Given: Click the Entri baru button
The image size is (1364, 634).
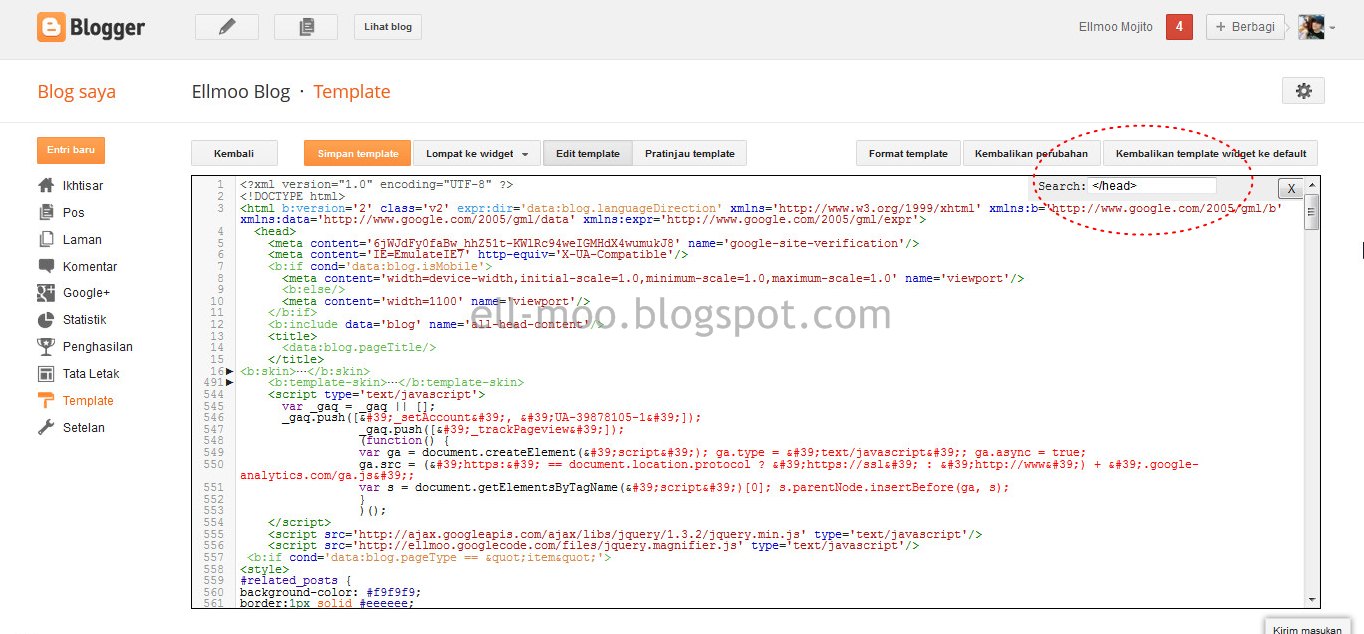Looking at the screenshot, I should click(x=71, y=150).
